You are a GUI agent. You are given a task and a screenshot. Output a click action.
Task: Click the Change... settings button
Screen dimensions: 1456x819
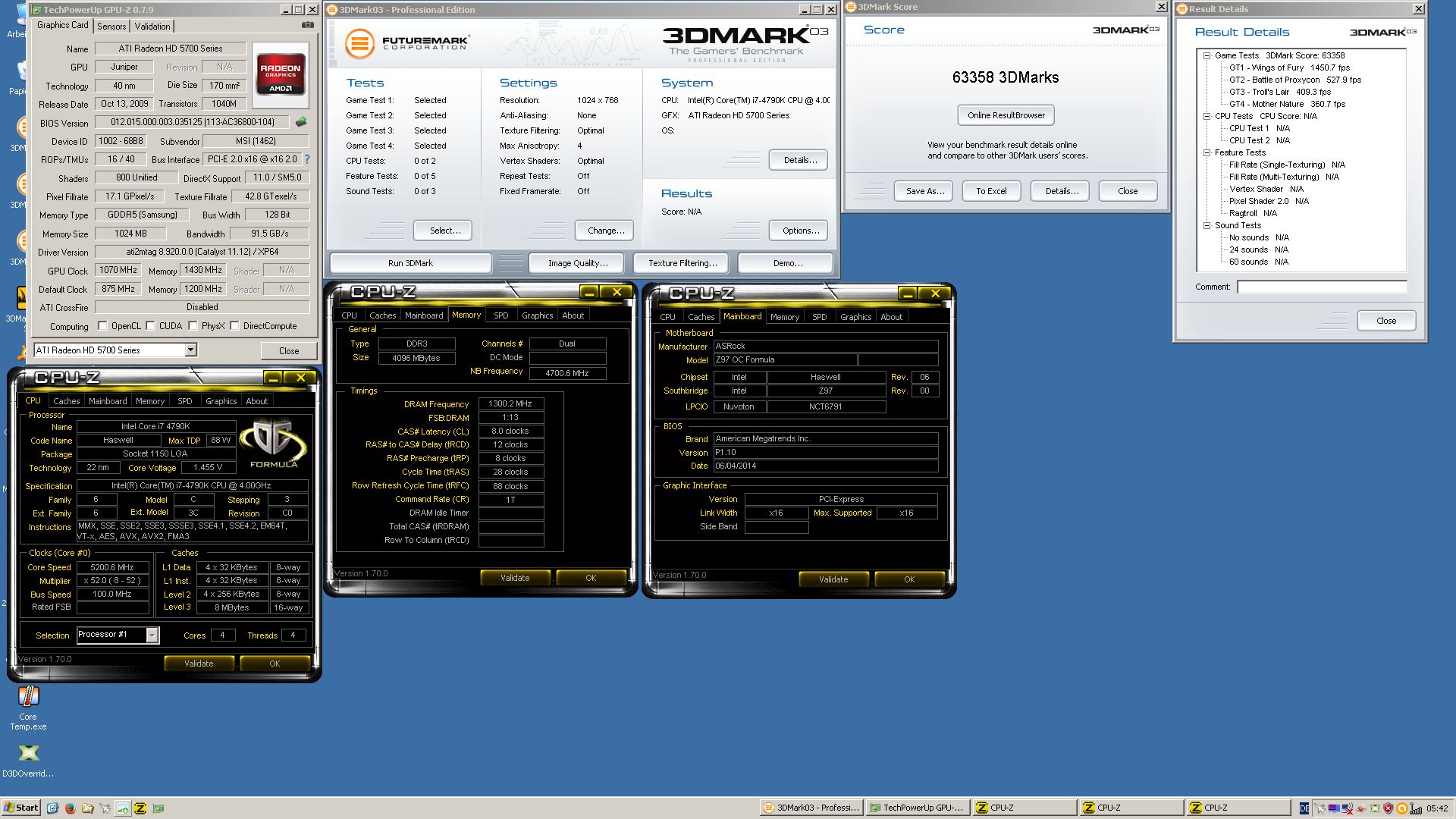coord(604,231)
